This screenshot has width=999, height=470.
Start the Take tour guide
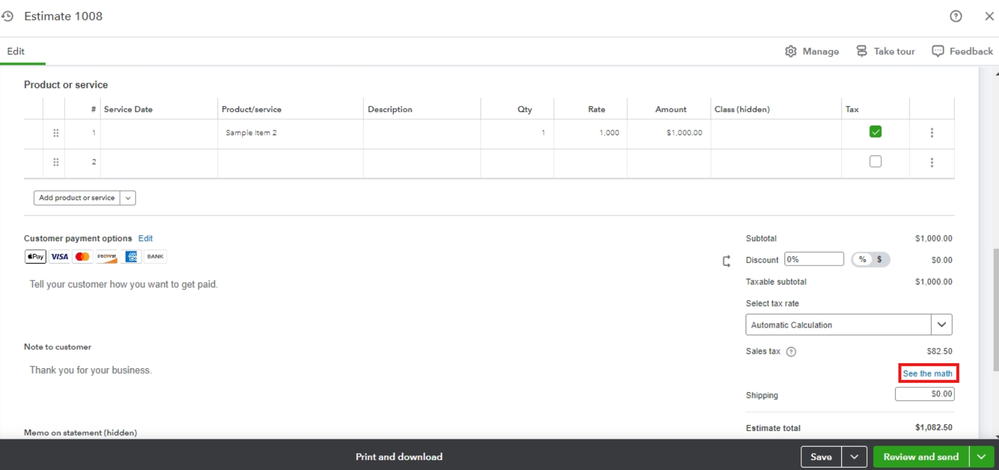point(885,52)
